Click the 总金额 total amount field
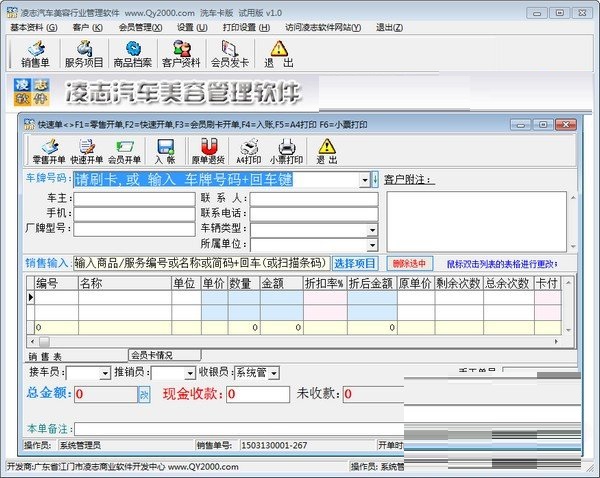This screenshot has width=600, height=478. (106, 394)
